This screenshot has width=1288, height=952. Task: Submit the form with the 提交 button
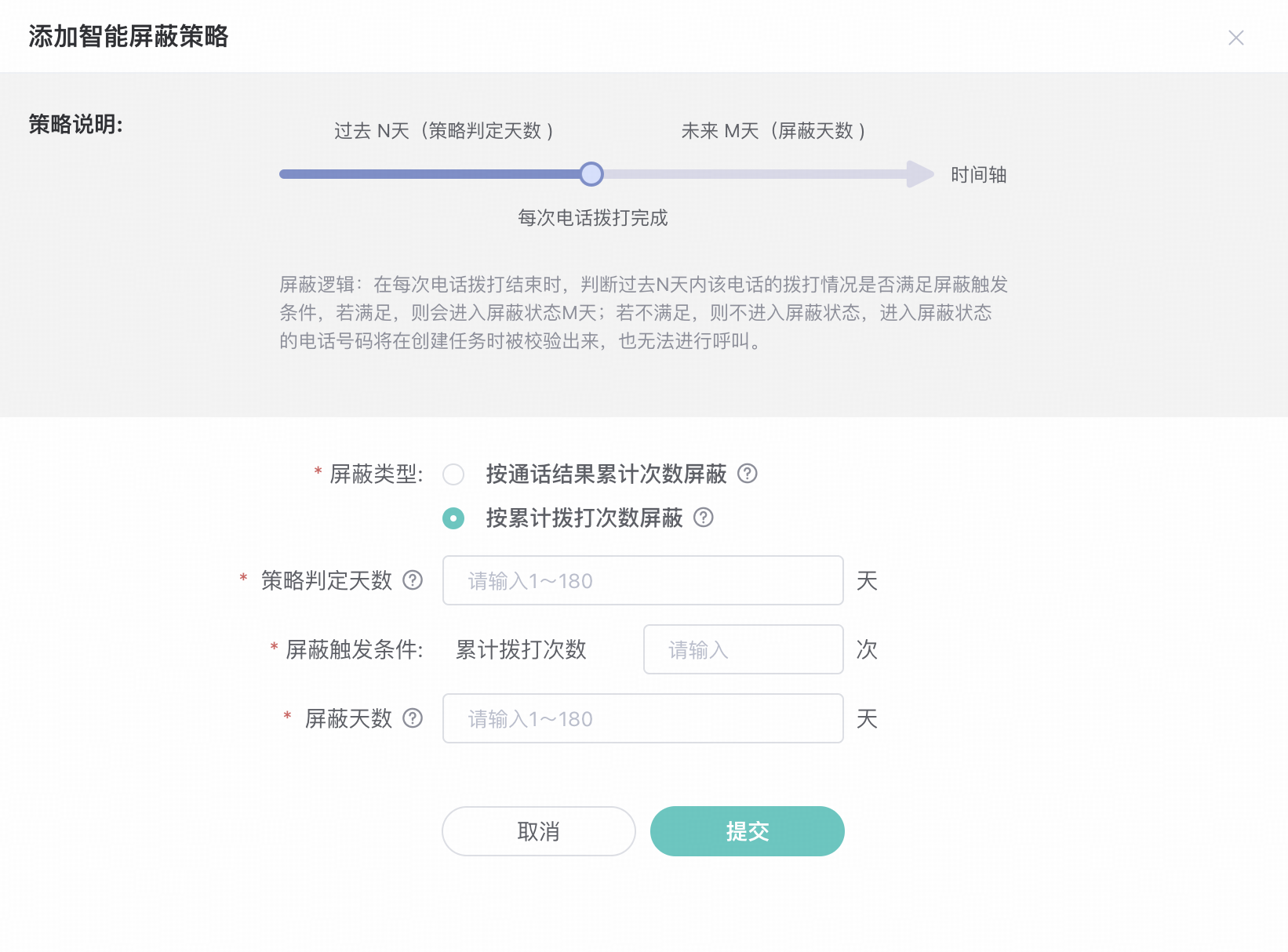click(747, 831)
